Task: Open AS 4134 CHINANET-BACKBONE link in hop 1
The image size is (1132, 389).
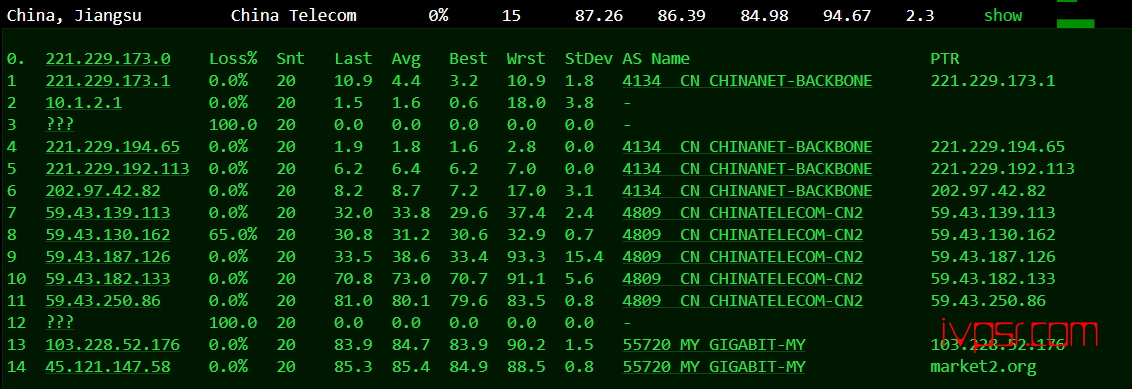Action: coord(747,81)
